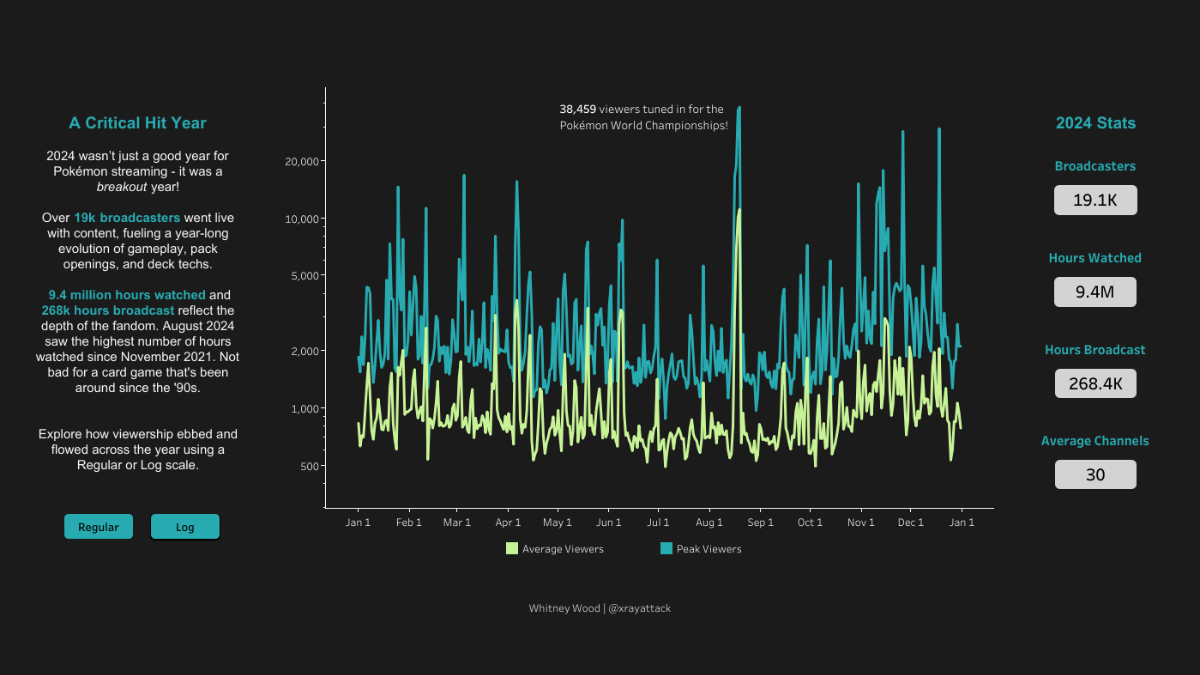
Task: Select the Peak Viewers legend label
Action: (x=709, y=549)
